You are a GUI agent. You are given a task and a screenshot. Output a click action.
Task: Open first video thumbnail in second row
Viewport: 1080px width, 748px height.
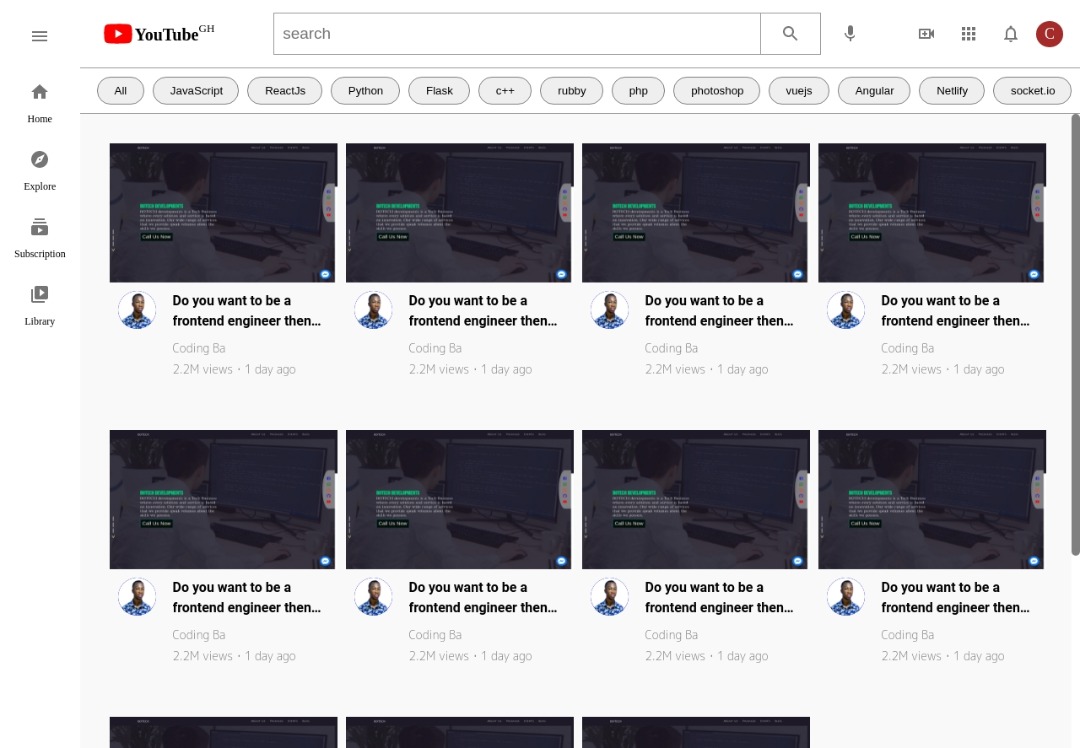pos(223,499)
